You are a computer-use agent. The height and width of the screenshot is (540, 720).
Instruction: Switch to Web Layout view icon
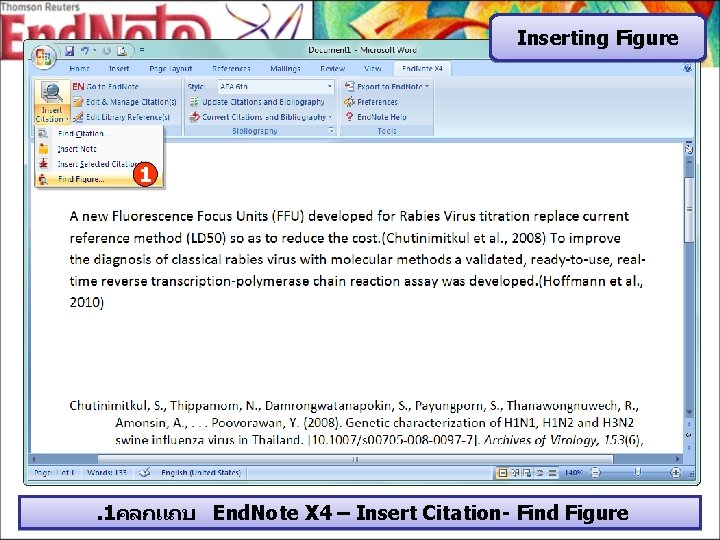528,473
